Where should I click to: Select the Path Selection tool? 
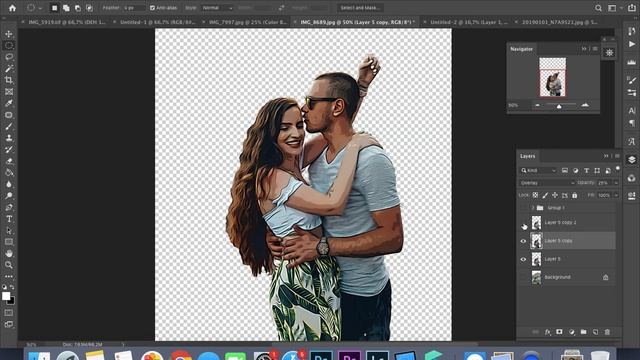(9, 231)
